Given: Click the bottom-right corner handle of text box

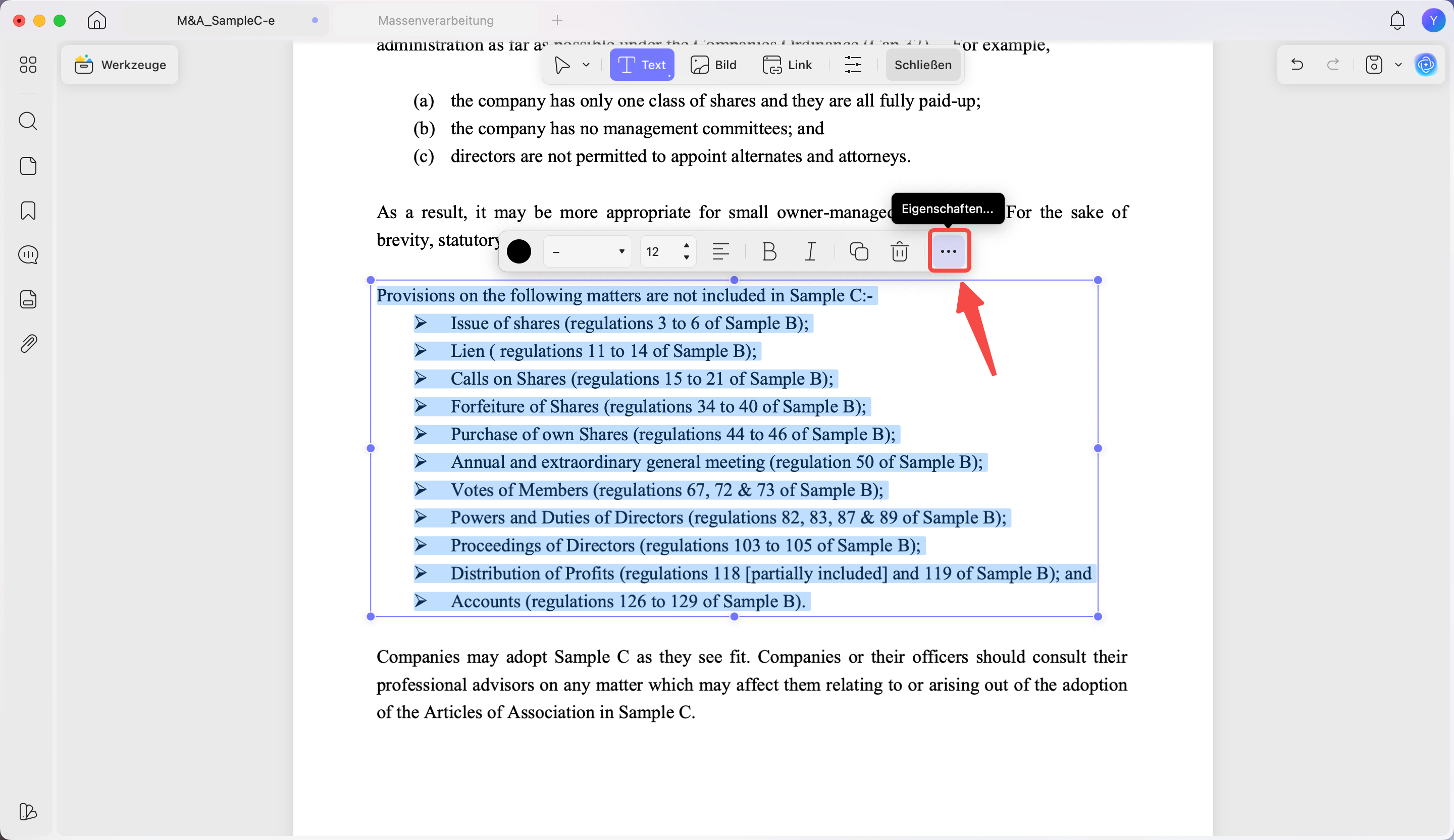Looking at the screenshot, I should 1098,617.
